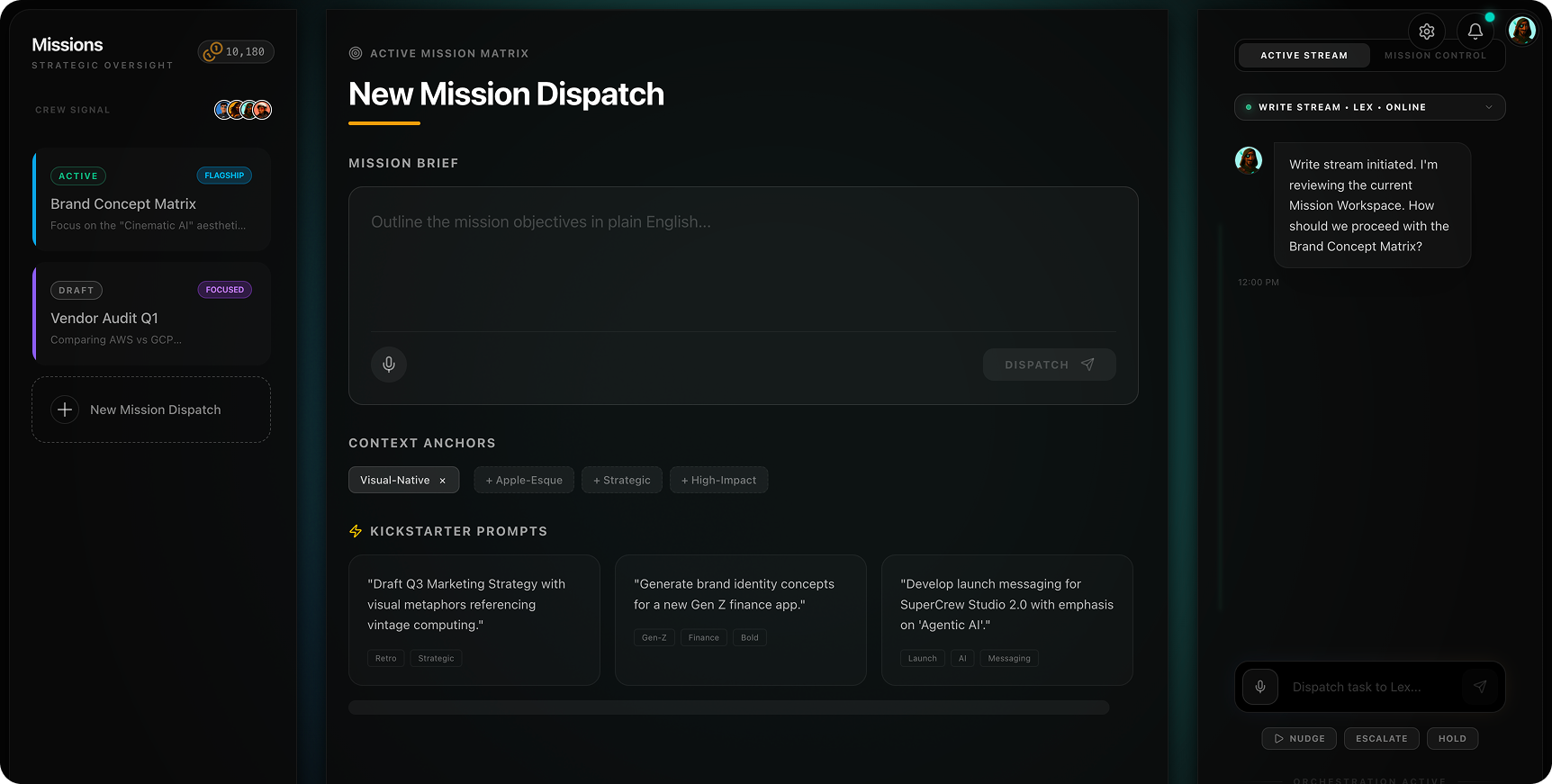Screen dimensions: 1552x784
Task: Click the Escalate button
Action: coord(1382,739)
